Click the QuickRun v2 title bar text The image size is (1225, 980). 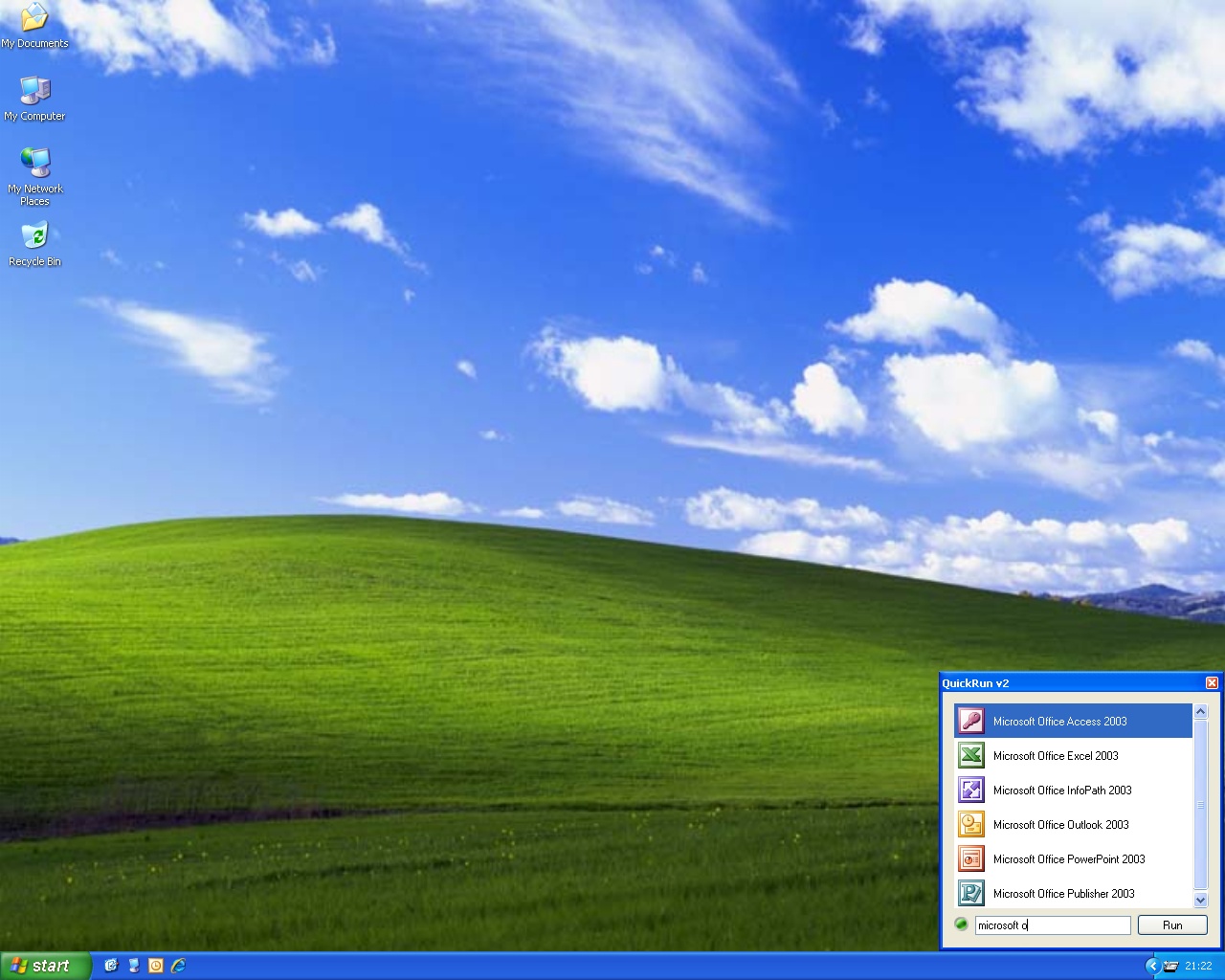[x=975, y=683]
